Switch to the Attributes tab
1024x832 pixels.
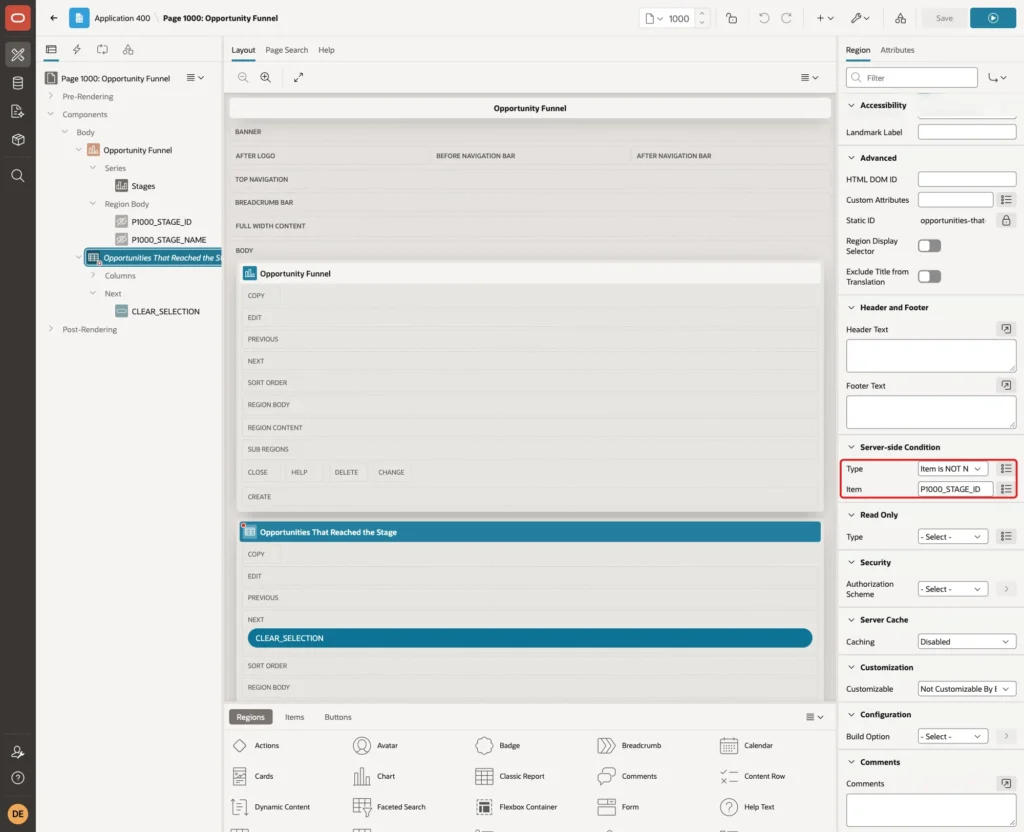pos(897,50)
